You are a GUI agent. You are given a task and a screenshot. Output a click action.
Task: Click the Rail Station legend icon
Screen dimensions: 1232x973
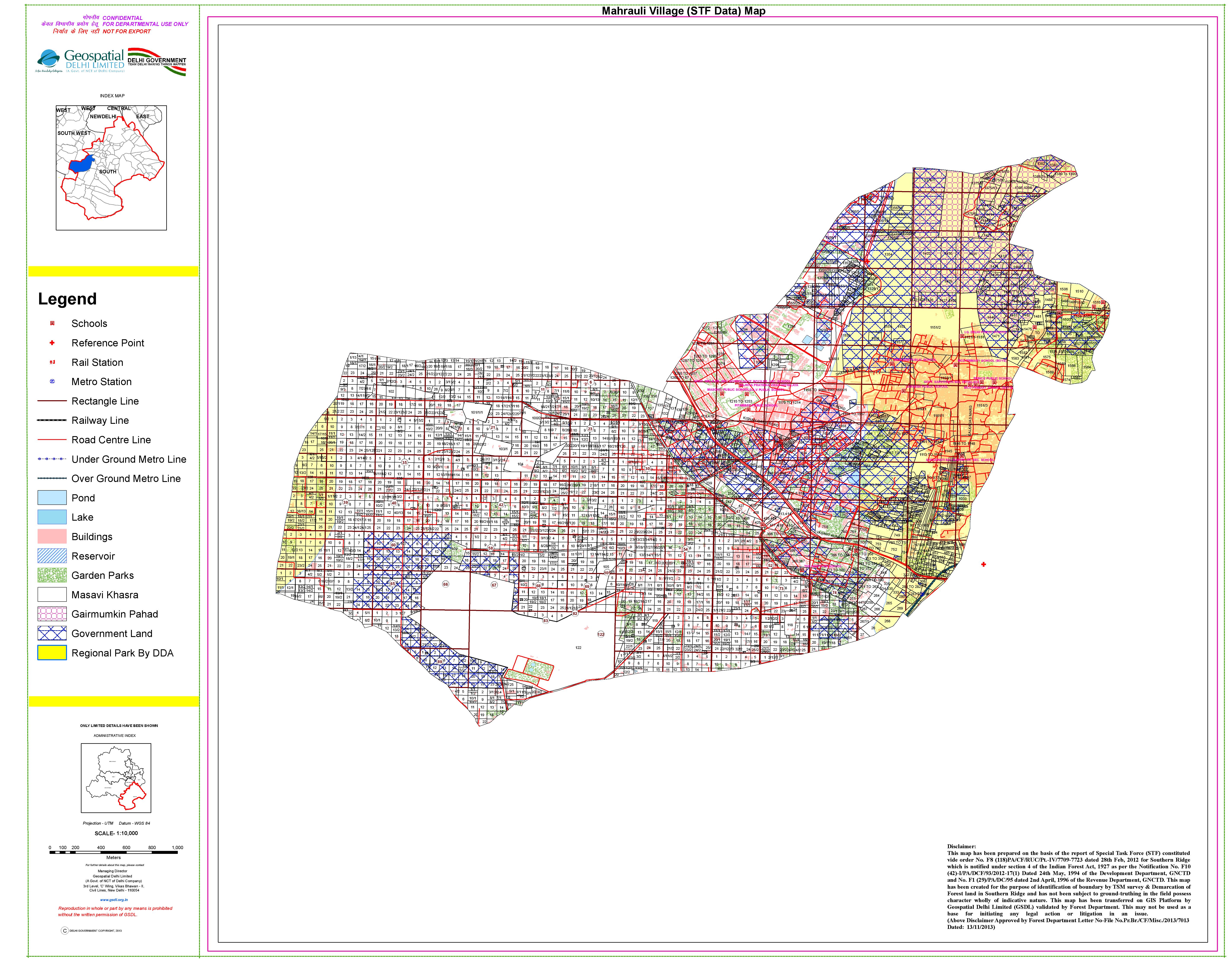(52, 362)
